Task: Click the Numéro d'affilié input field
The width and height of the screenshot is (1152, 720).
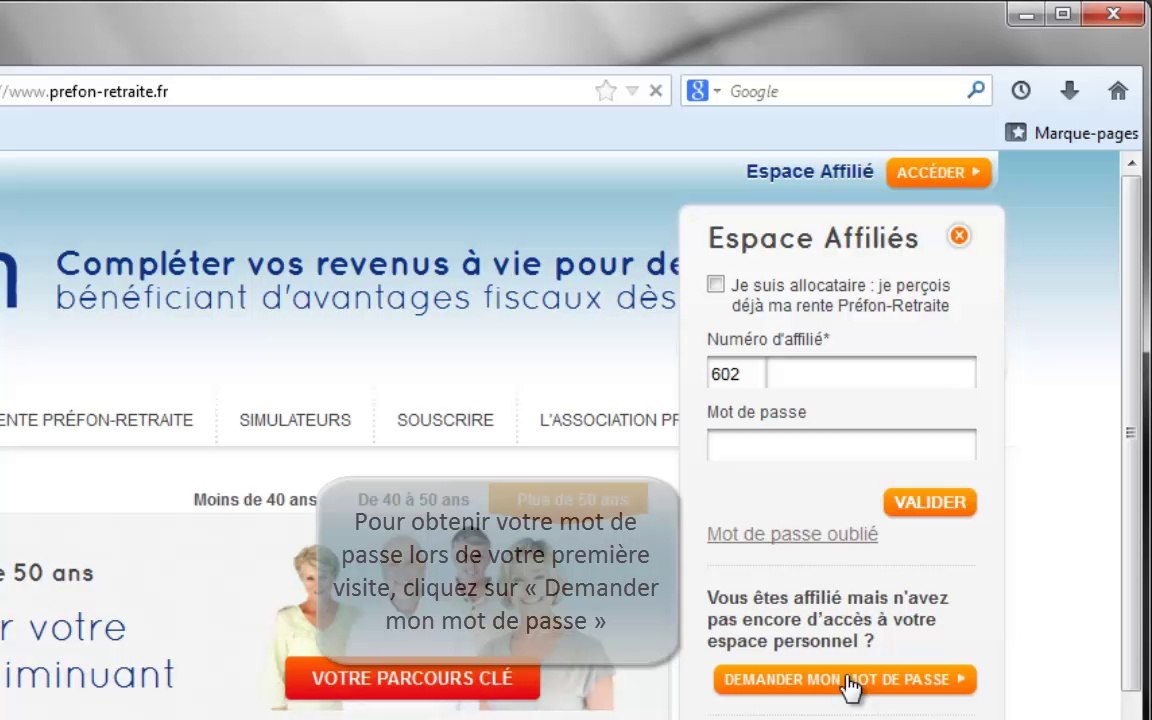Action: (x=871, y=373)
